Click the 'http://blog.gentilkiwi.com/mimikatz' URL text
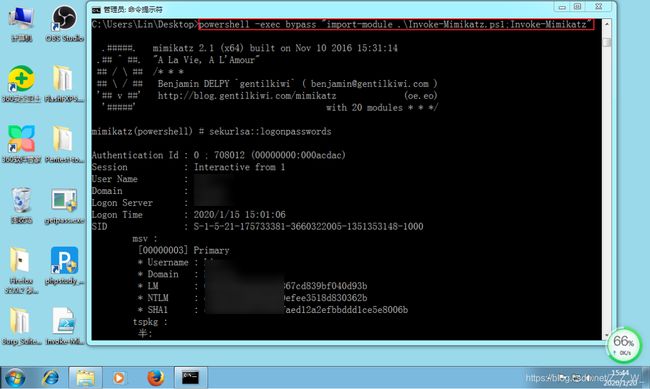Image resolution: width=650 pixels, height=389 pixels. tap(247, 96)
